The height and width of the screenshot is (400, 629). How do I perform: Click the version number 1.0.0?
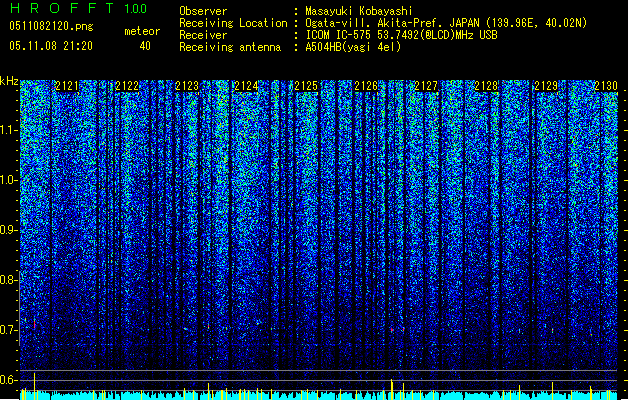click(136, 9)
